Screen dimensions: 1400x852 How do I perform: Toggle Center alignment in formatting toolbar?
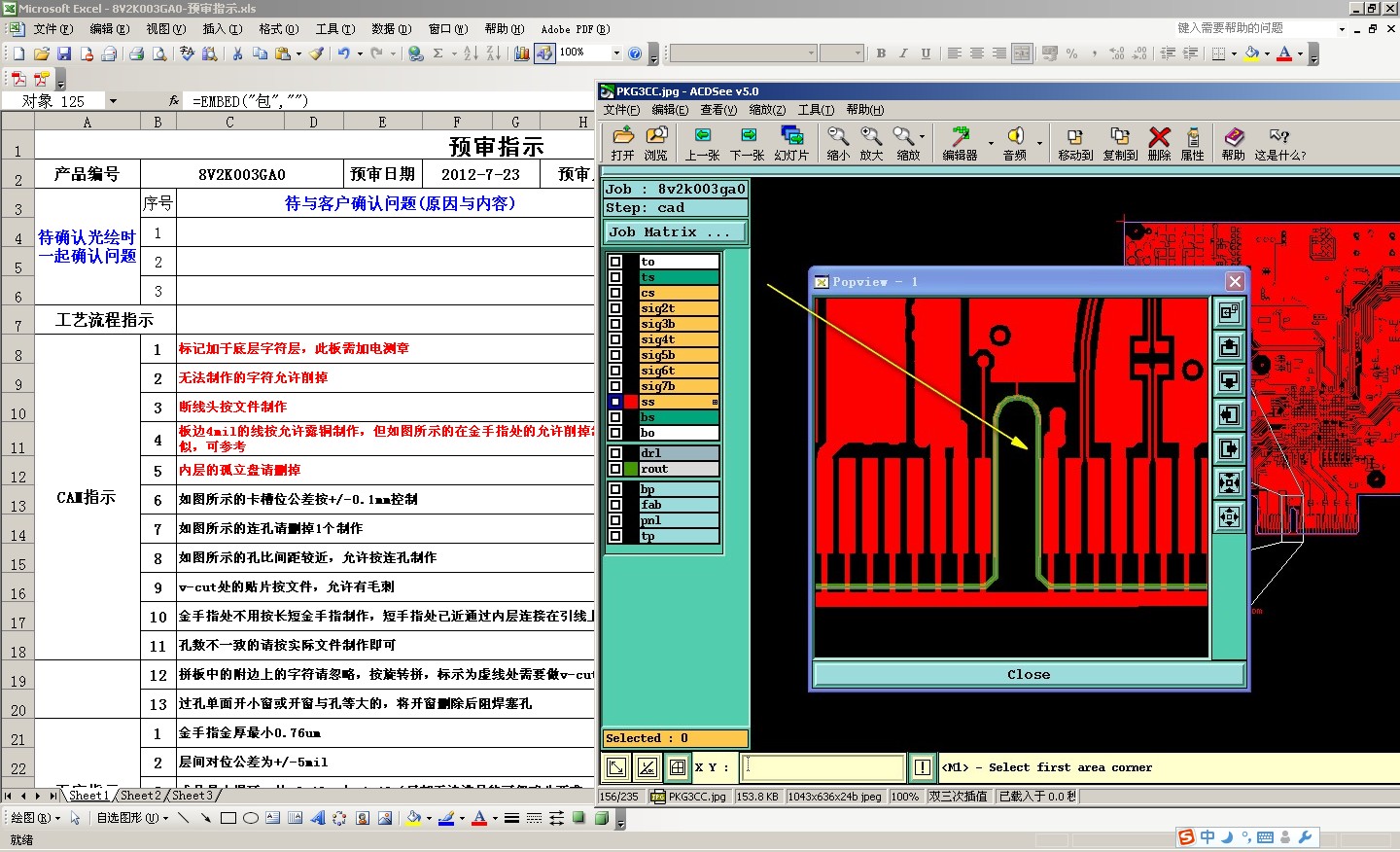pos(977,53)
